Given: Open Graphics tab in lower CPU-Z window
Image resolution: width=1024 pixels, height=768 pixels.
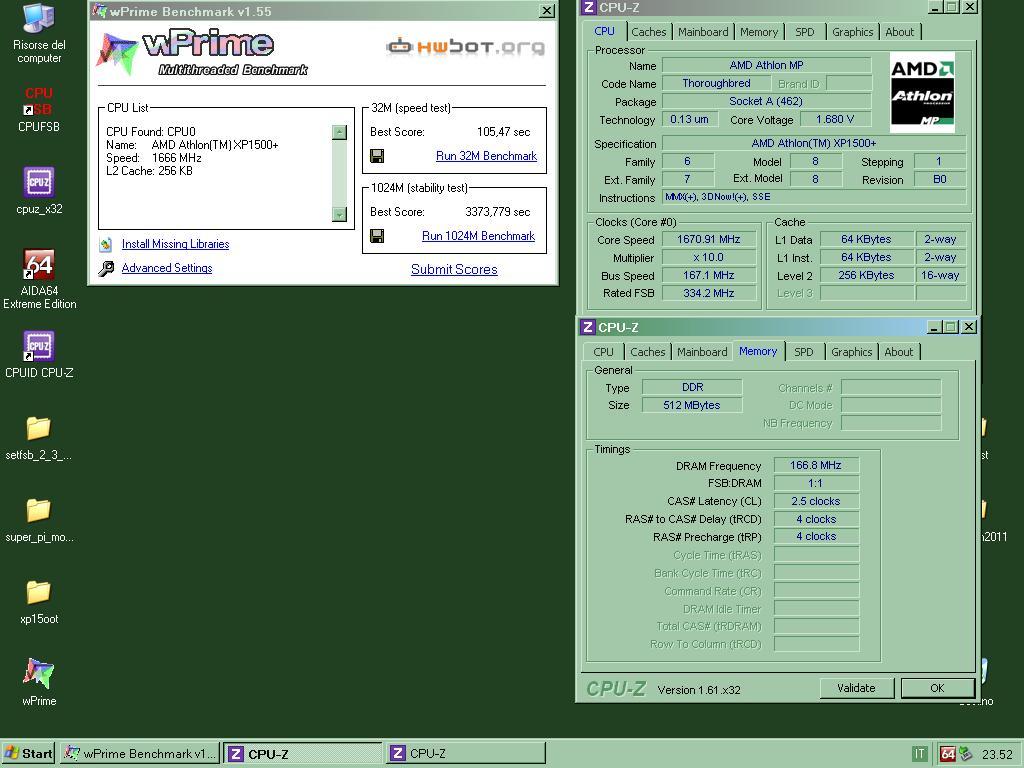Looking at the screenshot, I should 852,352.
